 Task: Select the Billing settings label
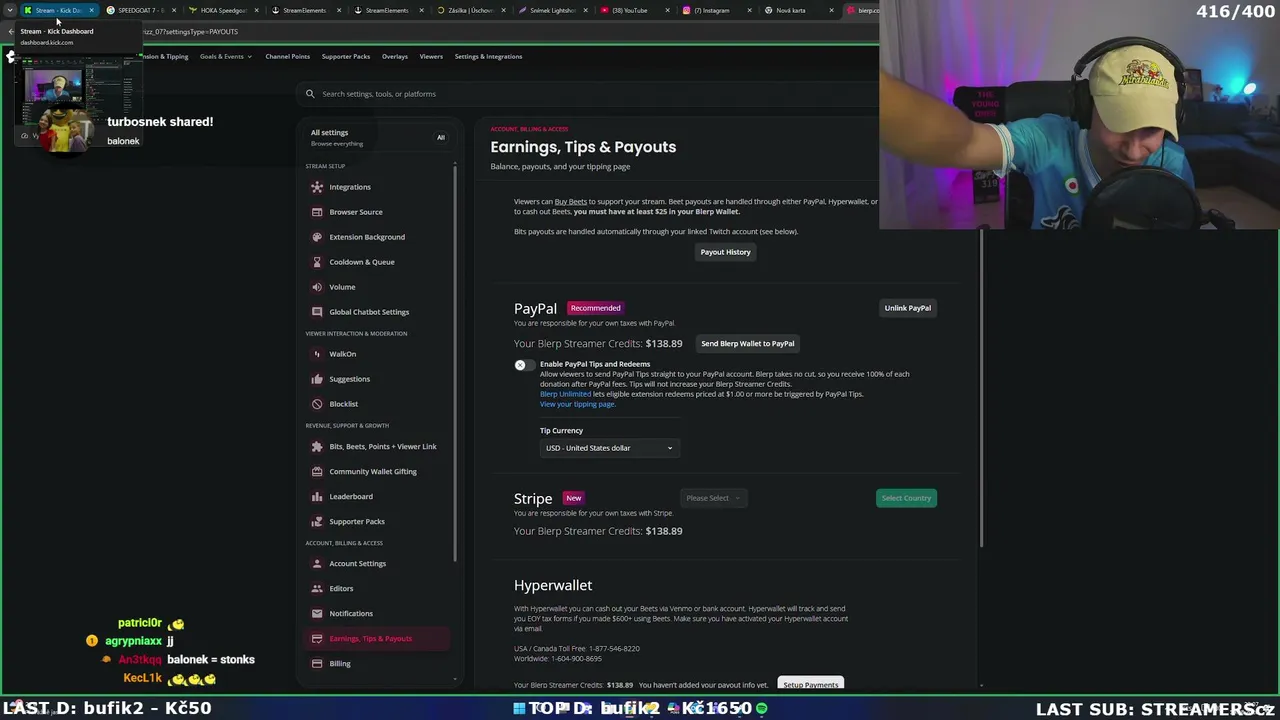[340, 664]
